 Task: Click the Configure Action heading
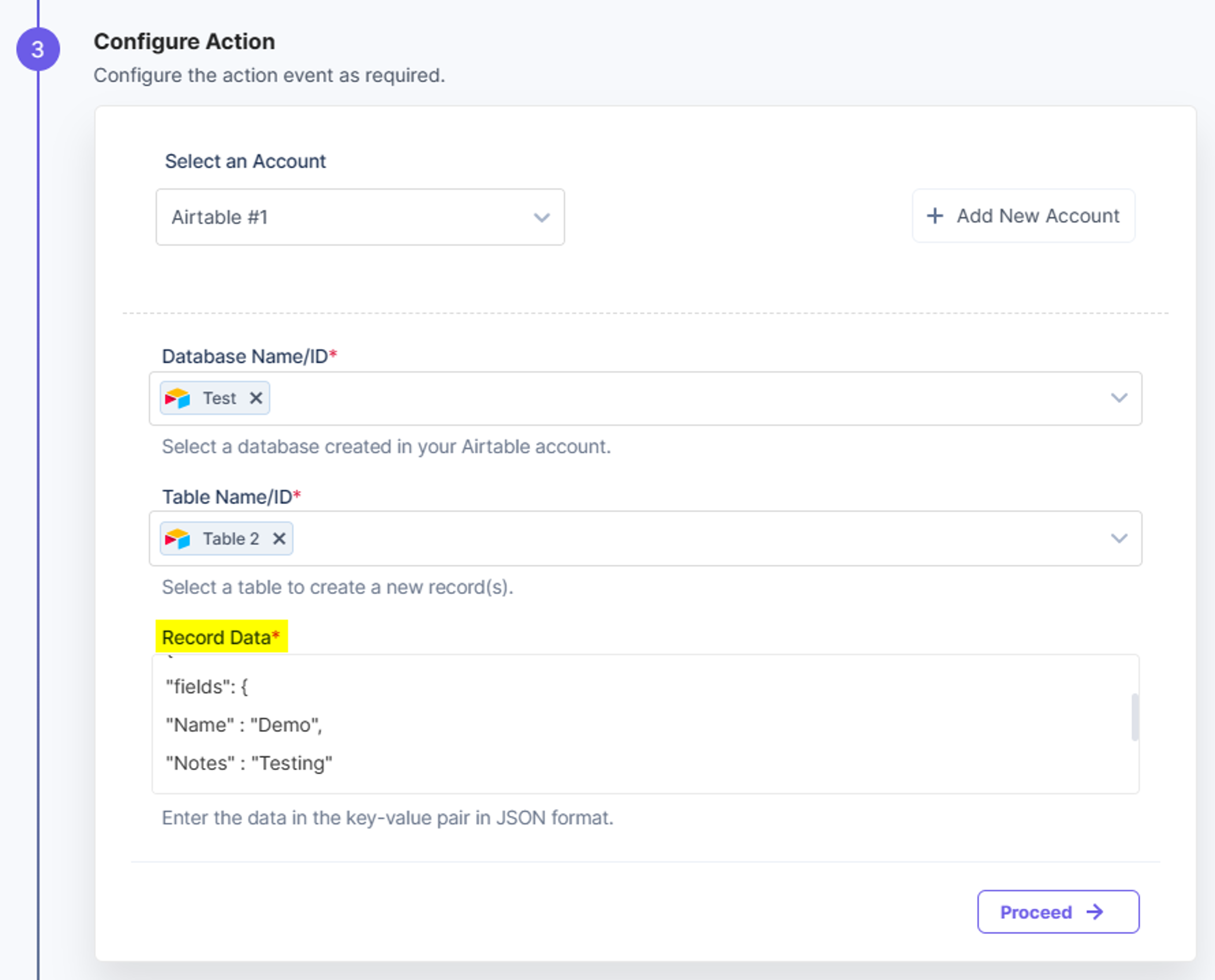pos(184,42)
